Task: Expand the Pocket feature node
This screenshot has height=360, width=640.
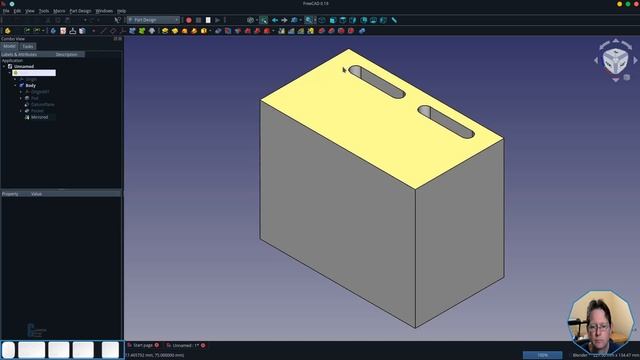Action: tap(21, 111)
